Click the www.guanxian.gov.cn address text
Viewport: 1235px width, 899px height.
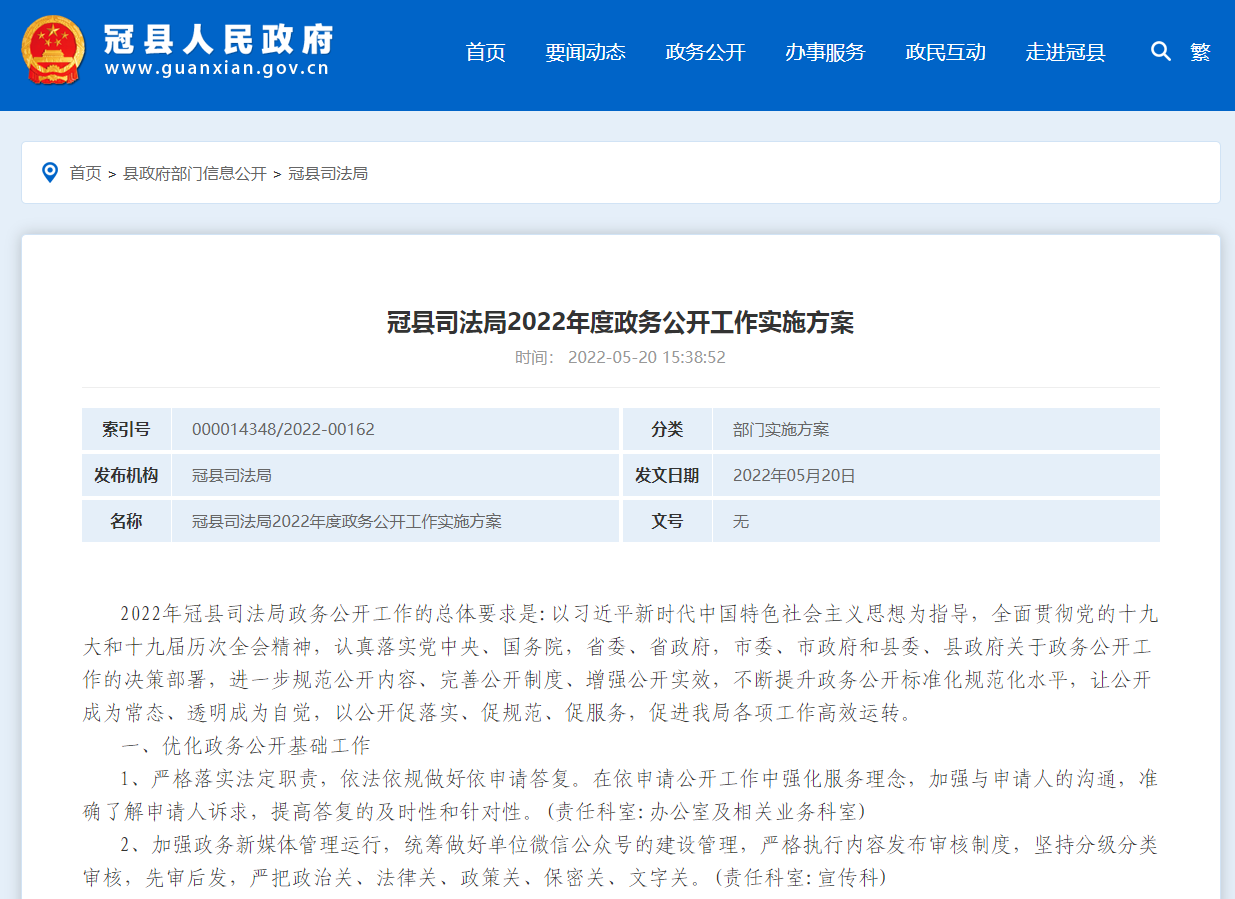coord(217,69)
